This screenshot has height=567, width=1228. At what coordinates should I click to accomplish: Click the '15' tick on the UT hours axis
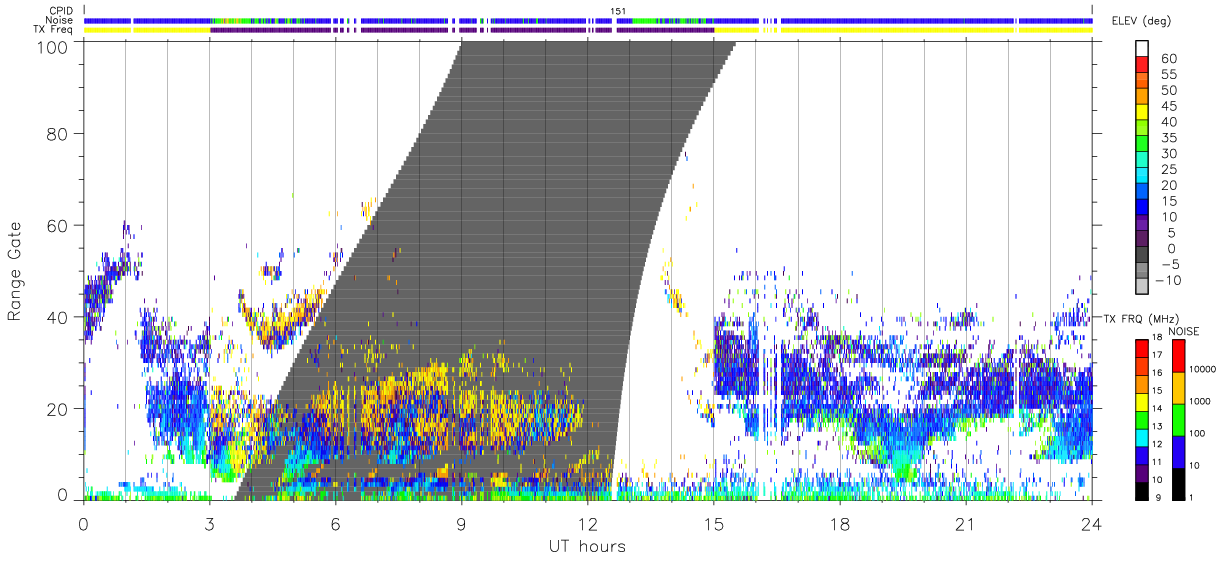pyautogui.click(x=713, y=524)
